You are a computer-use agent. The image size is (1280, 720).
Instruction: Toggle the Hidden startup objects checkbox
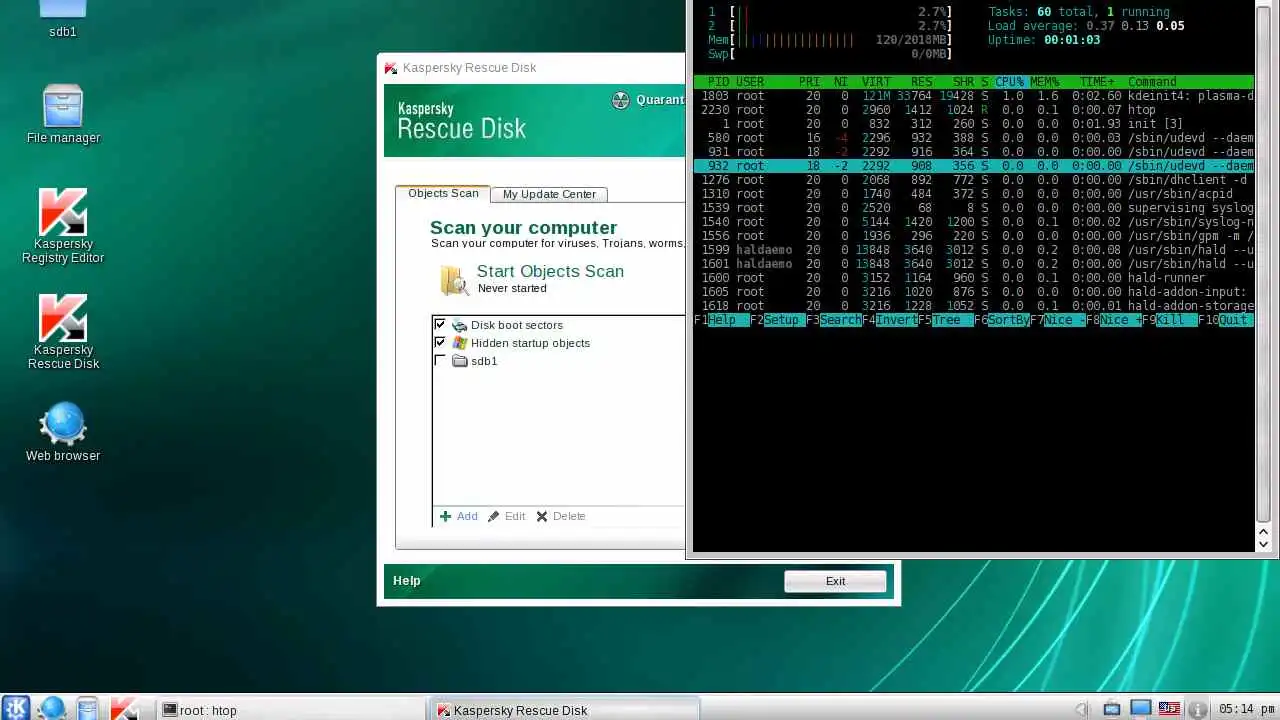[440, 343]
